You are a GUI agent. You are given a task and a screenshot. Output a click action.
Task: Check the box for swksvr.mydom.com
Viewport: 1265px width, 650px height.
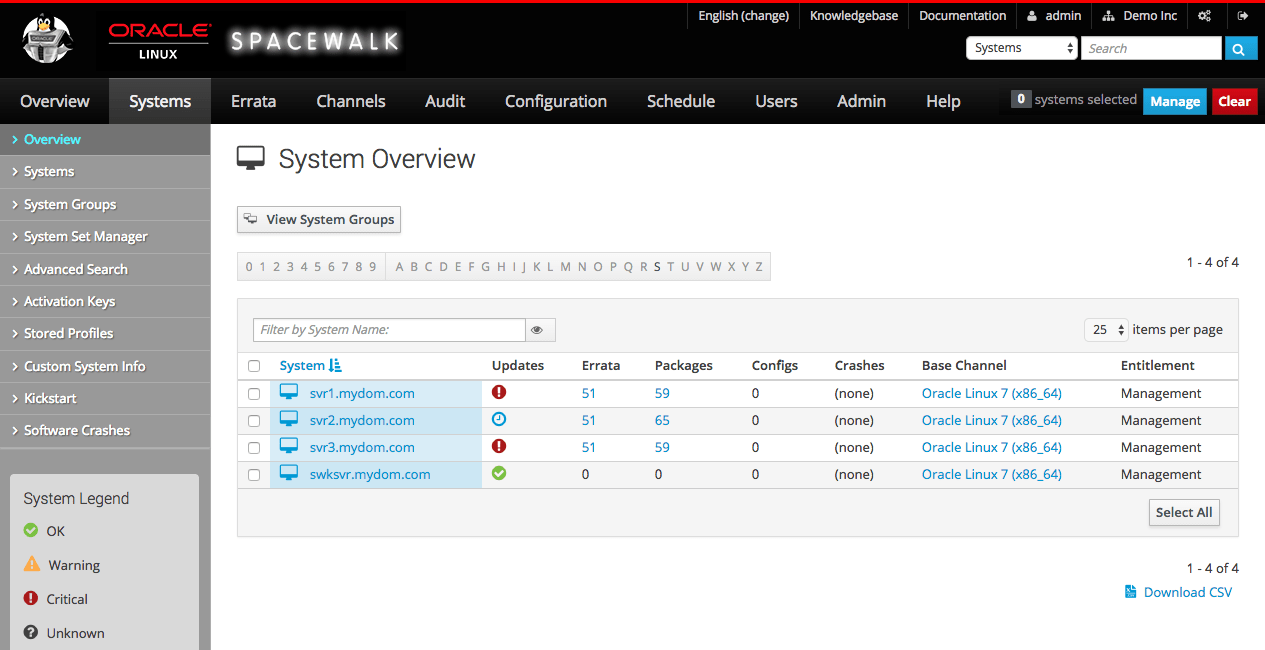tap(254, 475)
